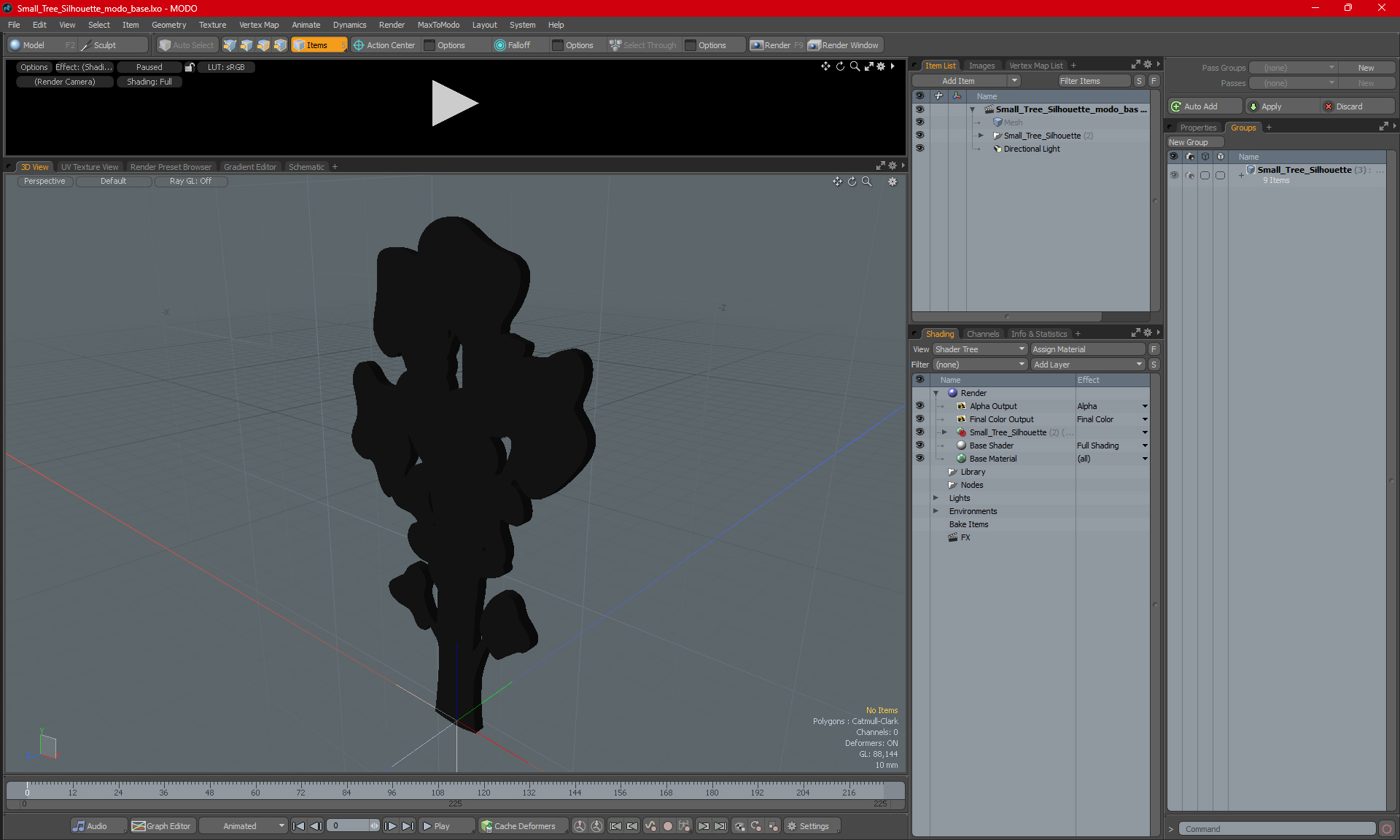
Task: Toggle visibility of Small_Tree_Silhouette item group
Action: click(x=919, y=136)
